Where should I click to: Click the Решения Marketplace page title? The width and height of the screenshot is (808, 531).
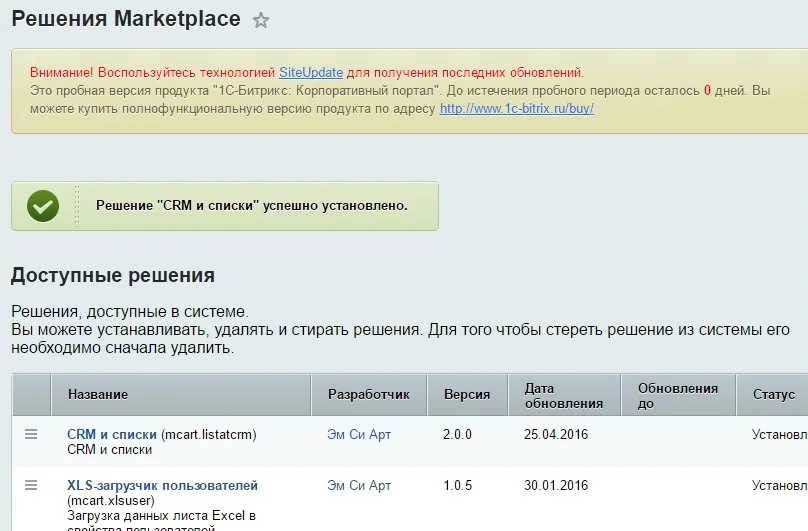tap(126, 19)
